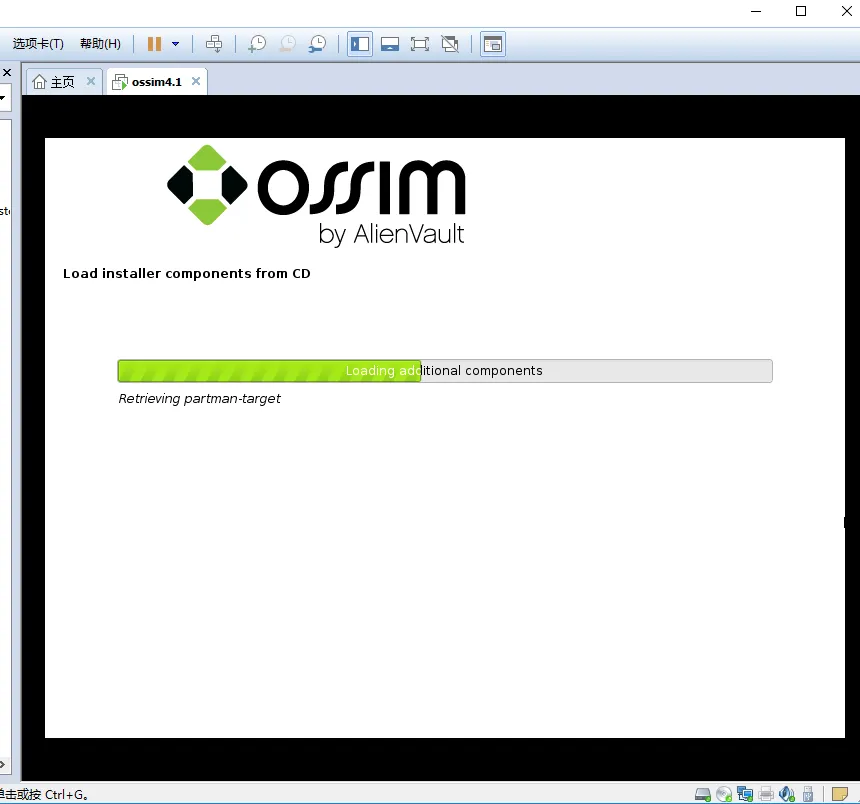Open the power options dropdown arrow beside pause

click(x=176, y=44)
